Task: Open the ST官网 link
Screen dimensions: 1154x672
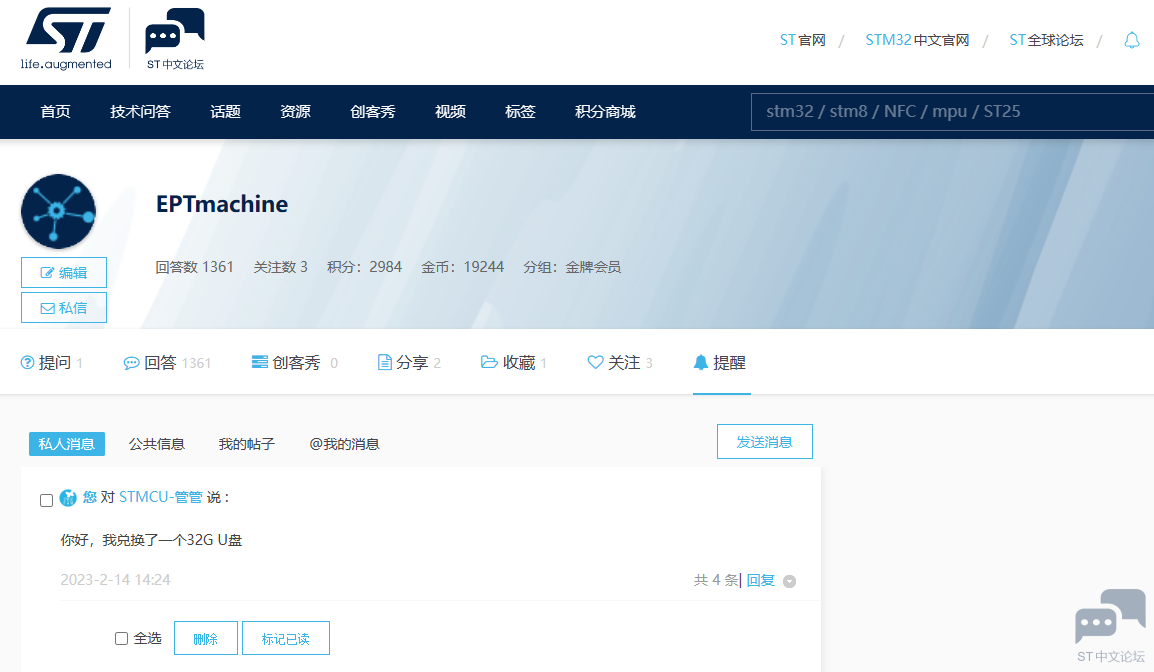Action: pyautogui.click(x=802, y=40)
